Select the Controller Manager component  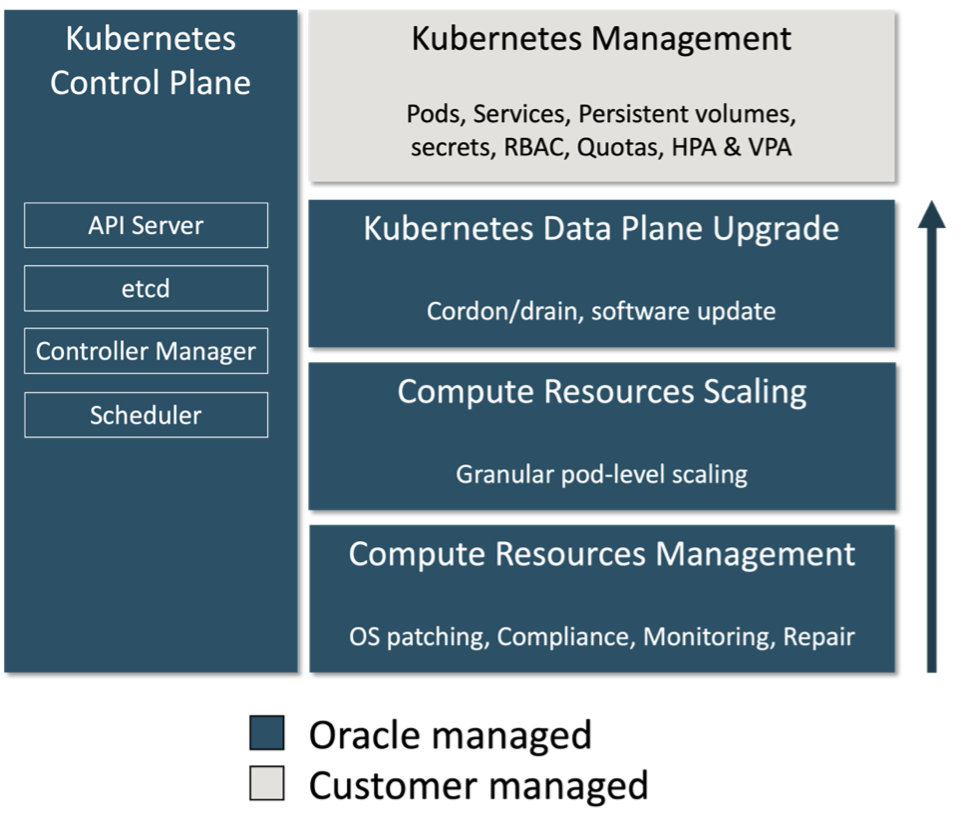click(x=145, y=351)
